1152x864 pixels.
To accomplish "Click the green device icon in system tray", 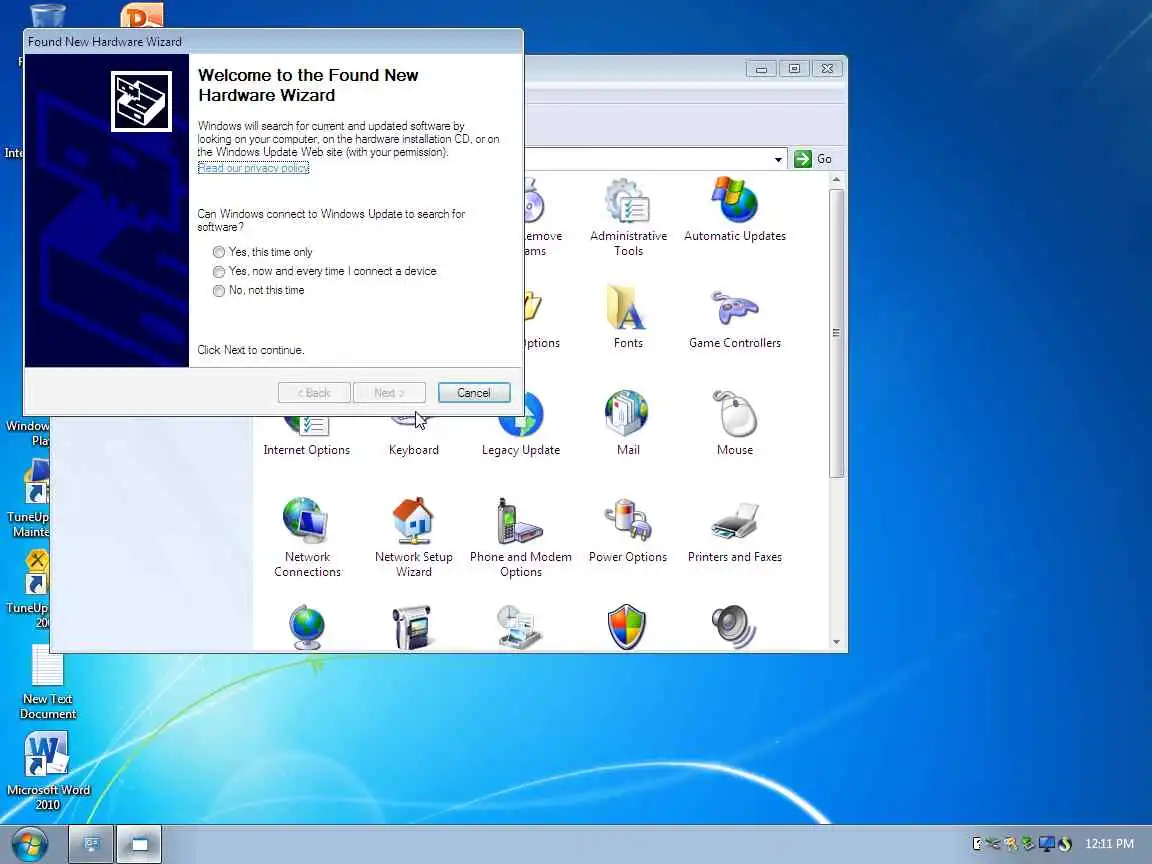I will [1028, 843].
